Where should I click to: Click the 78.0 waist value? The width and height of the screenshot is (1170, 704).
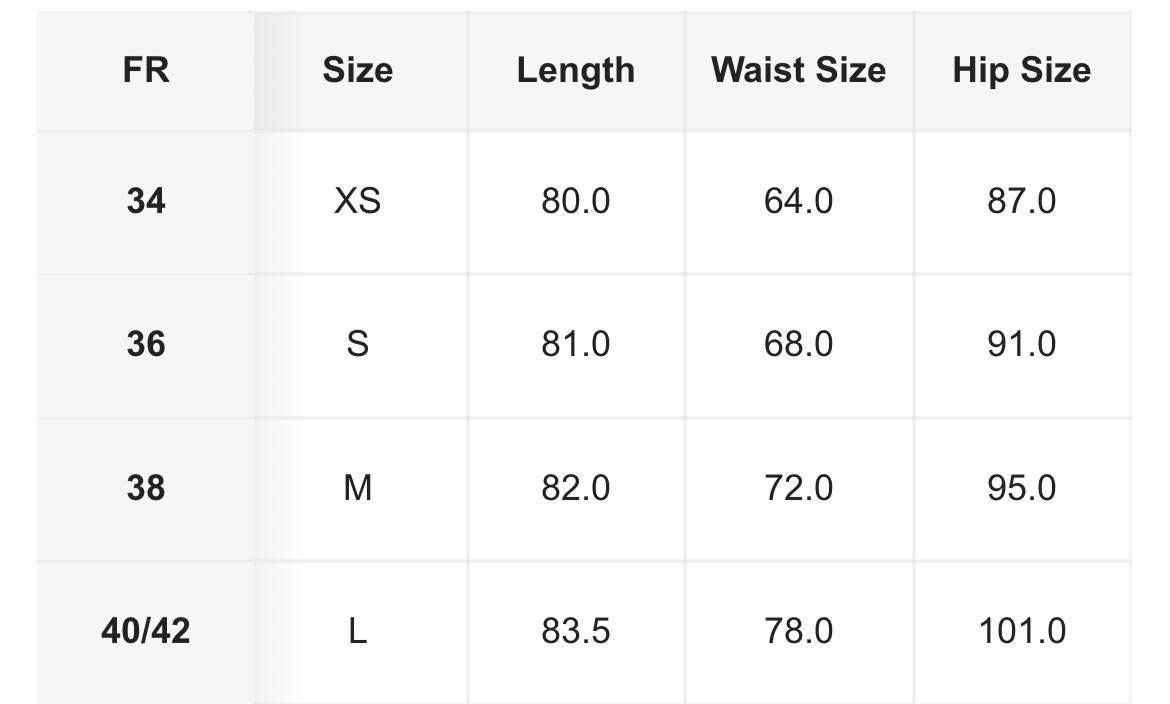(x=798, y=631)
